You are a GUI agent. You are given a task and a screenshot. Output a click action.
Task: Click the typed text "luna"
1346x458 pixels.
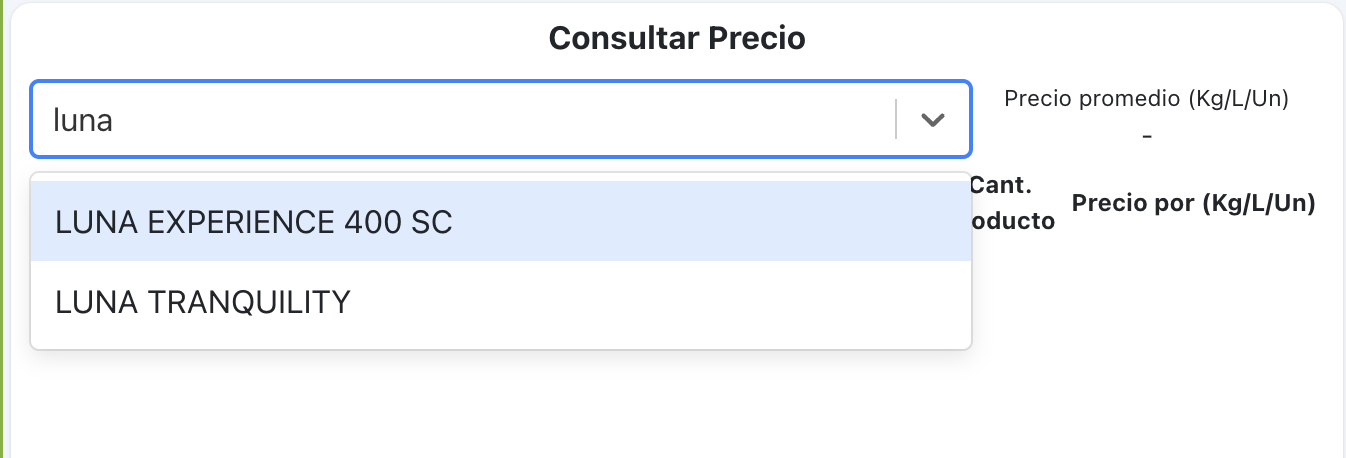pos(83,121)
